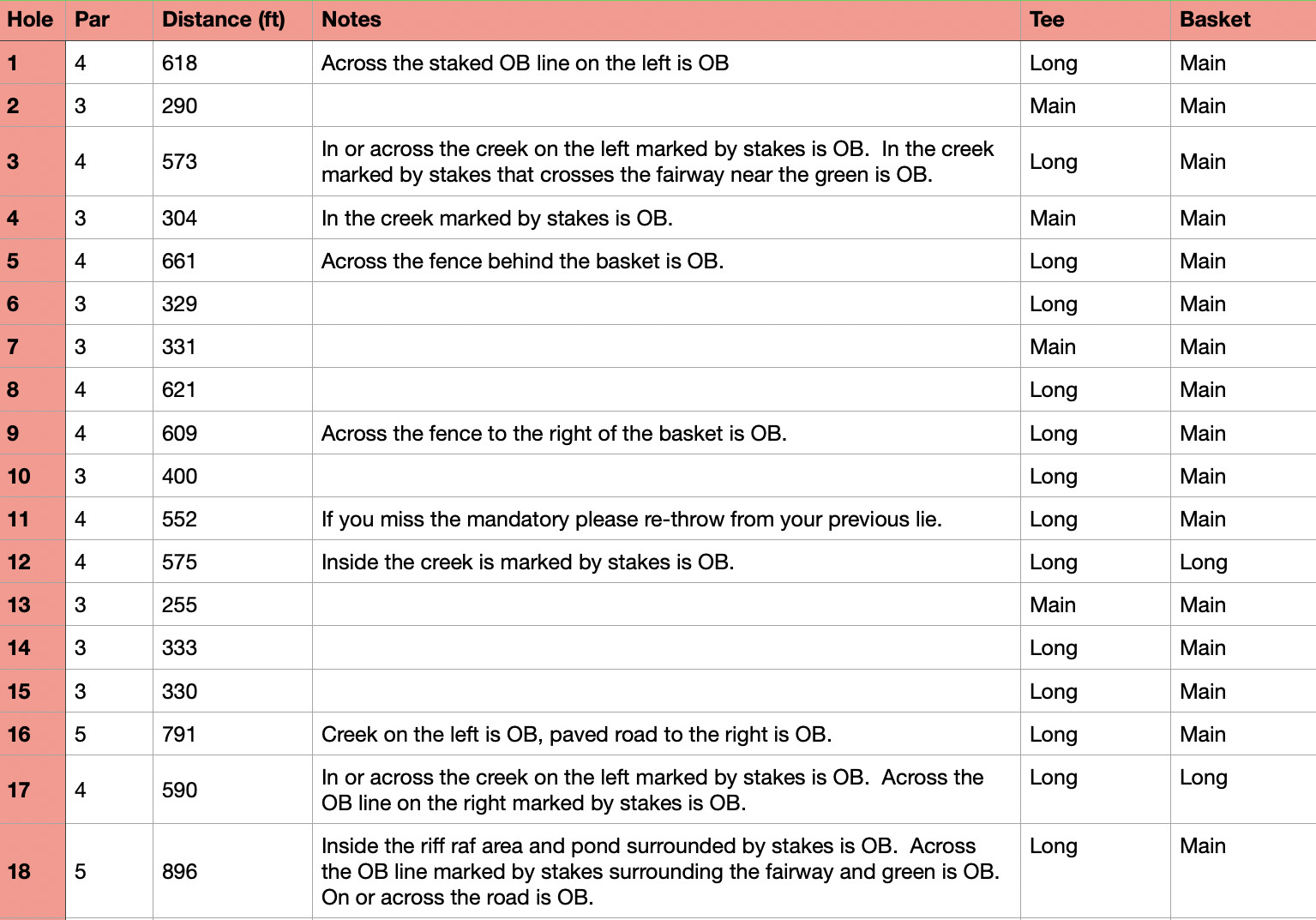Select the Distance (ft) column header
Viewport: 1316px width, 920px height.
click(x=224, y=20)
